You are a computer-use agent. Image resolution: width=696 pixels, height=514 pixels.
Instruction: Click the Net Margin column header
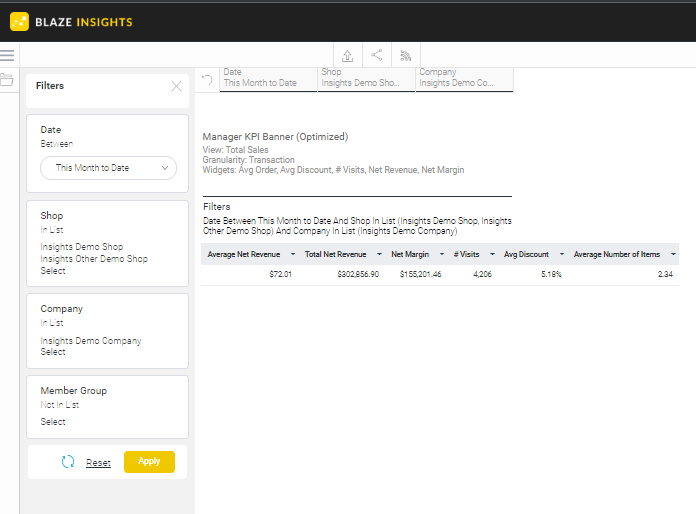pos(410,254)
